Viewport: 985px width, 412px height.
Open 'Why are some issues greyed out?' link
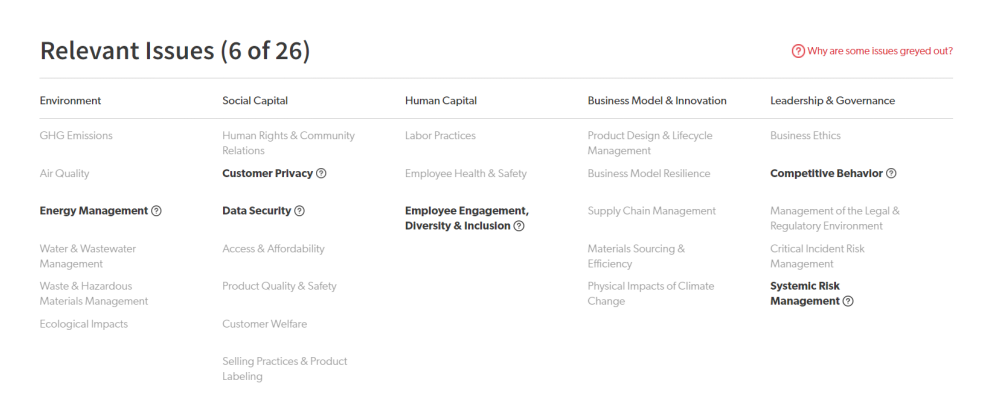(x=879, y=52)
